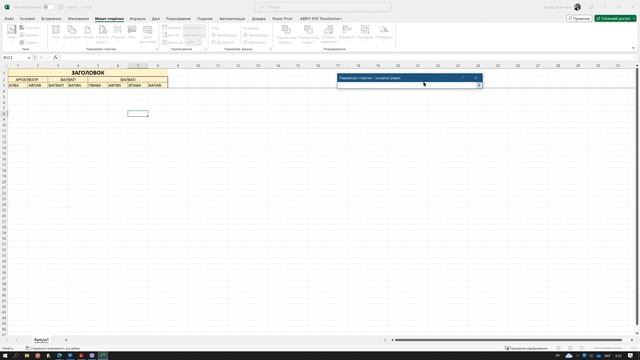Image resolution: width=640 pixels, height=360 pixels.
Task: Switch to the Home (Основне) tab
Action: 27,19
